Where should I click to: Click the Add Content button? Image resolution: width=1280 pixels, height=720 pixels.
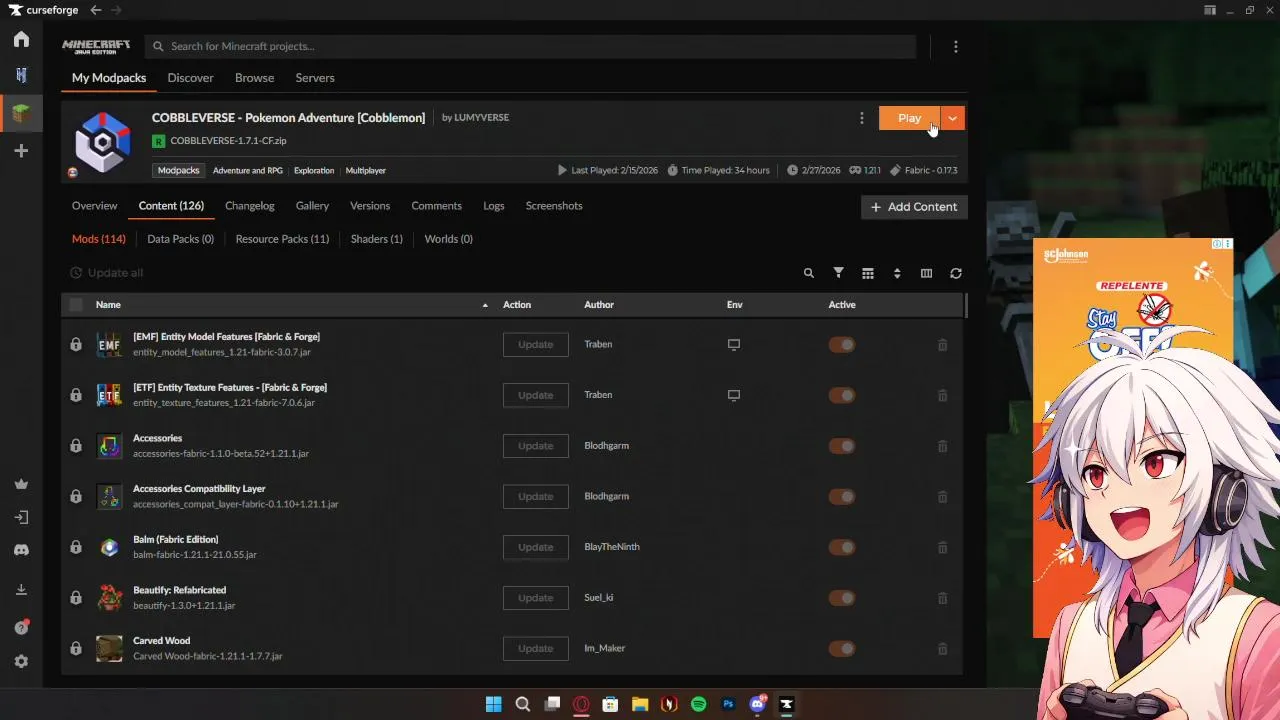coord(914,207)
